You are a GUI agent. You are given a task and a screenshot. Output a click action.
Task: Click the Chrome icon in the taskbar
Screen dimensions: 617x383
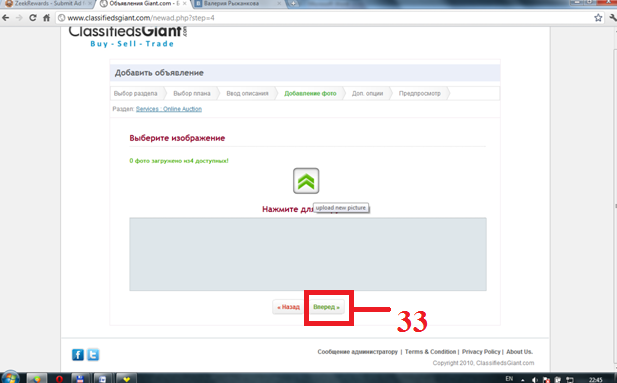coord(37,379)
